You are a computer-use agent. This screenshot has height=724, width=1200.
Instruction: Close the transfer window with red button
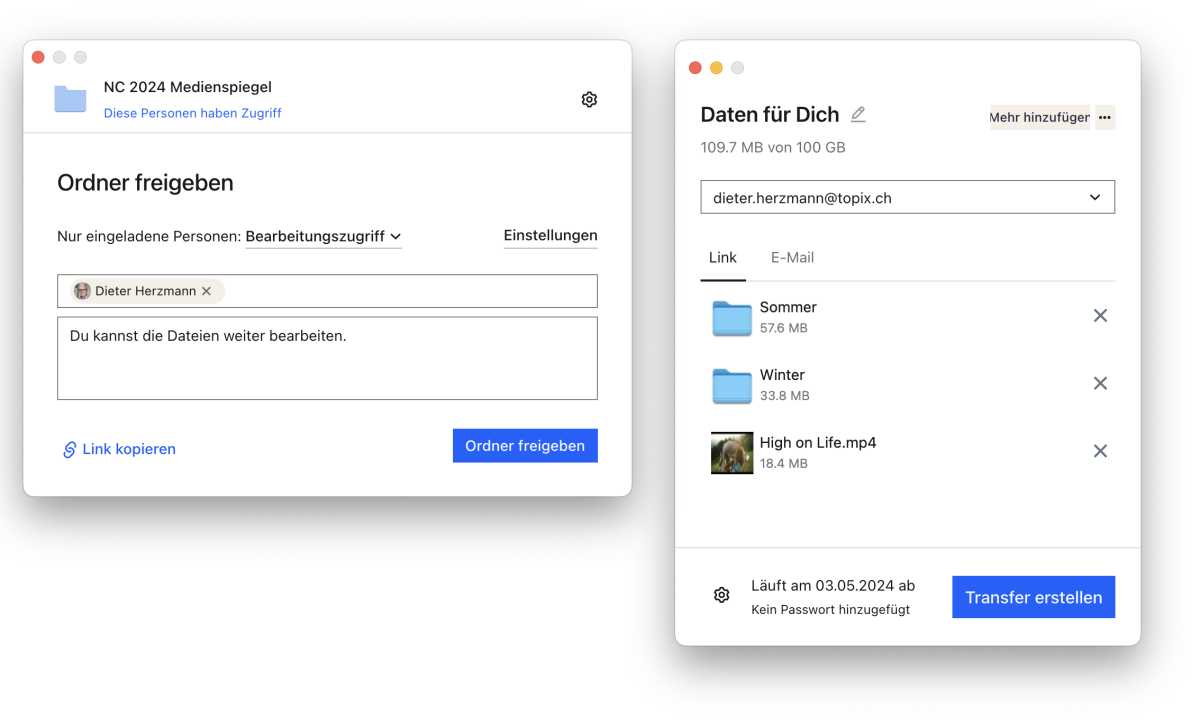[695, 68]
